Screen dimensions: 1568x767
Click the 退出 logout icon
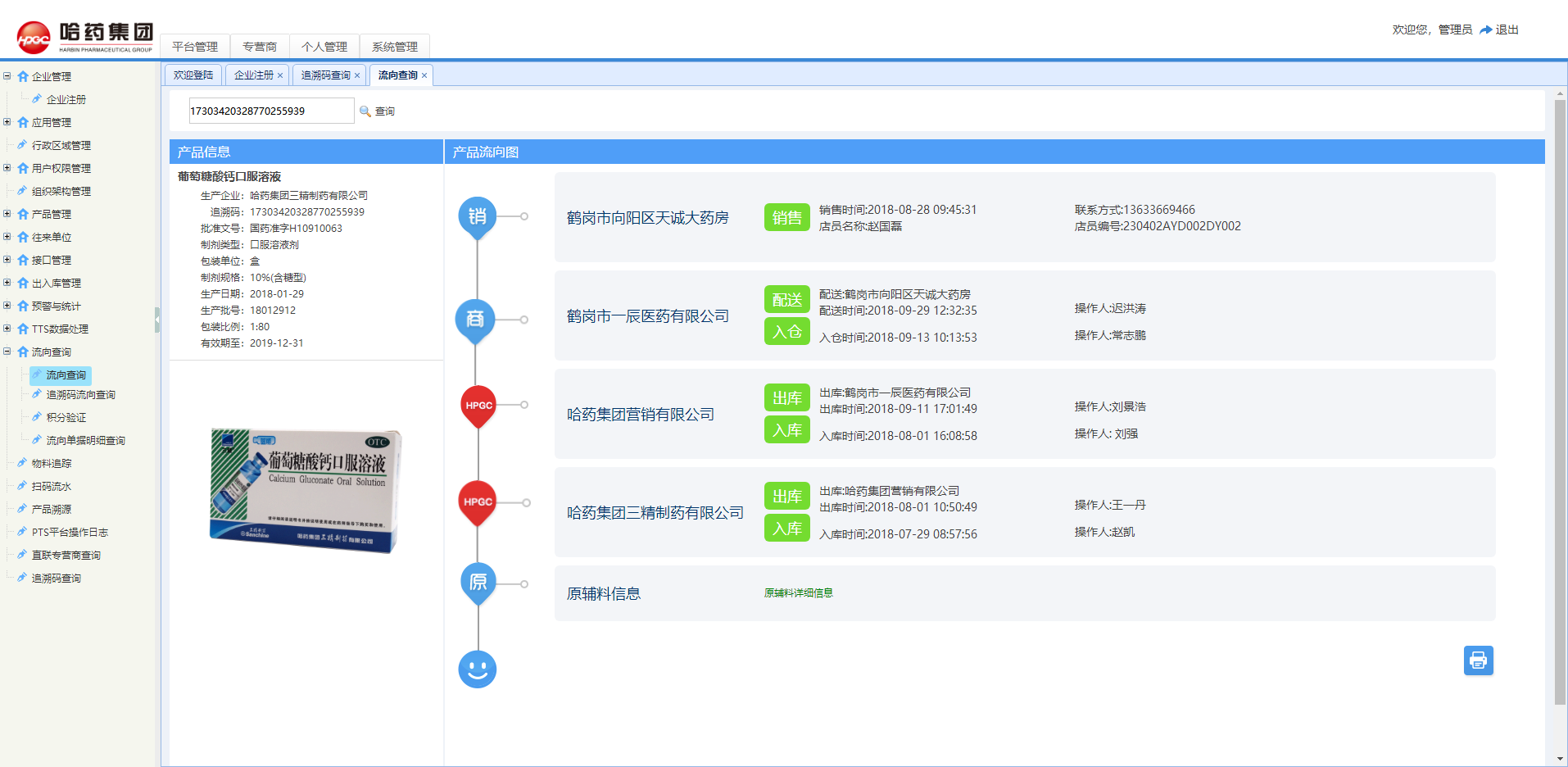pyautogui.click(x=1485, y=29)
